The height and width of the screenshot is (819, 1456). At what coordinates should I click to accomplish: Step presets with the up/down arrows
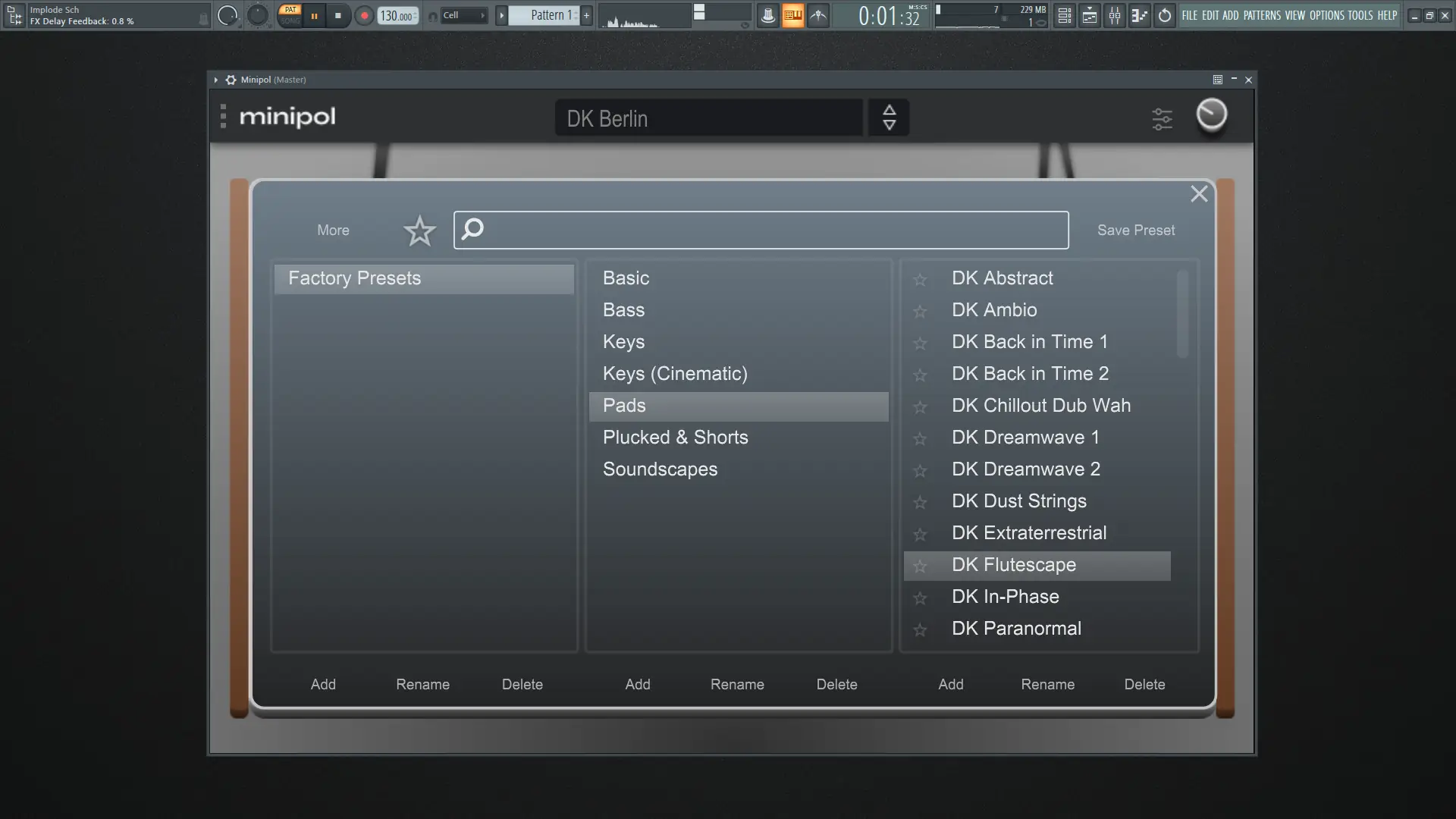pos(889,118)
